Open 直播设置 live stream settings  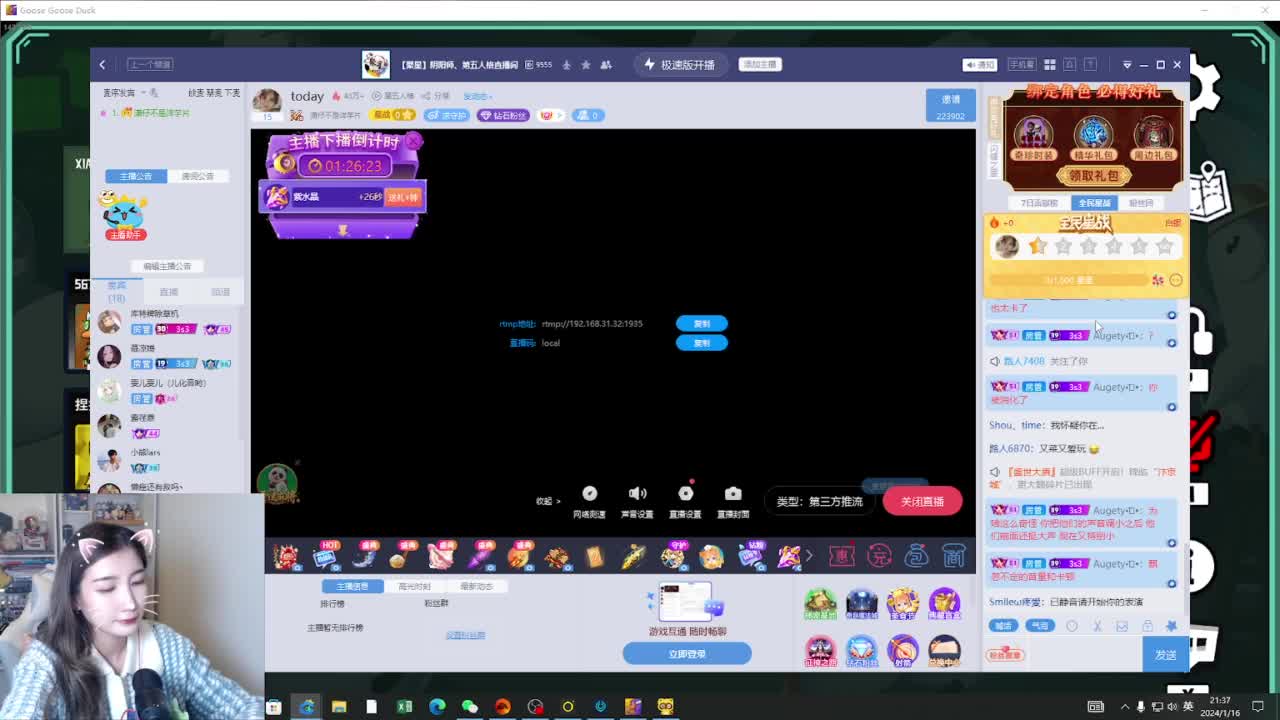tap(685, 501)
